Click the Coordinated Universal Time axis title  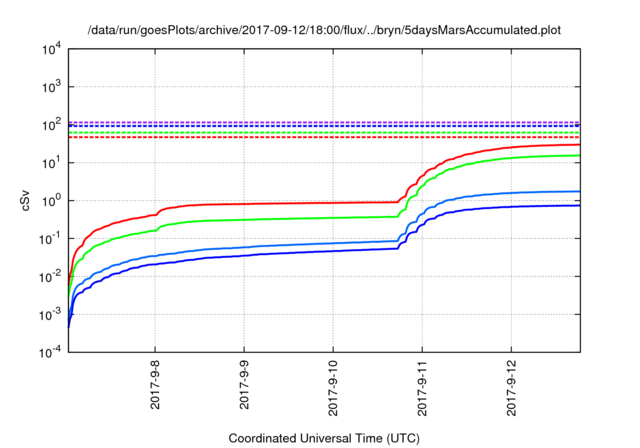pos(324,439)
